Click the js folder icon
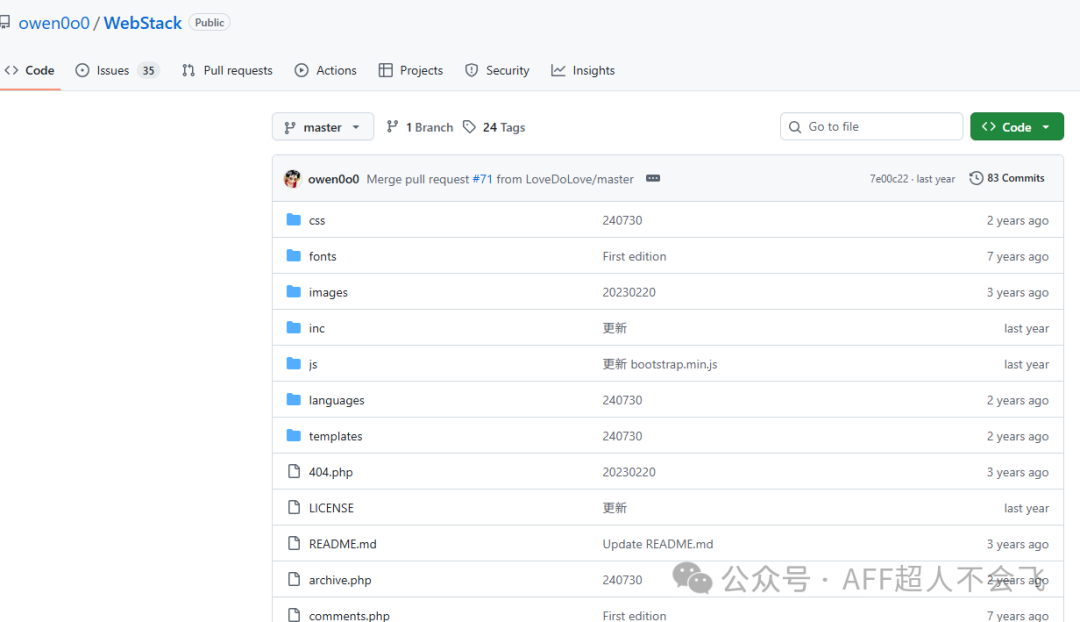The height and width of the screenshot is (622, 1080). point(293,363)
